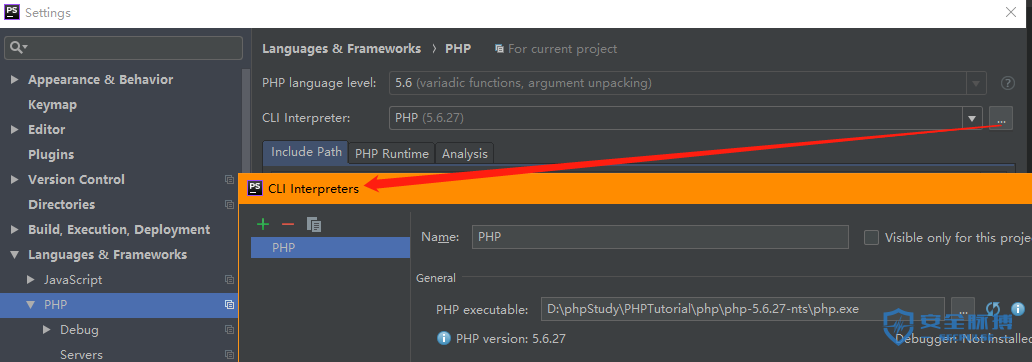Reload PHP executable info with refresh icon
The height and width of the screenshot is (362, 1032).
[993, 308]
